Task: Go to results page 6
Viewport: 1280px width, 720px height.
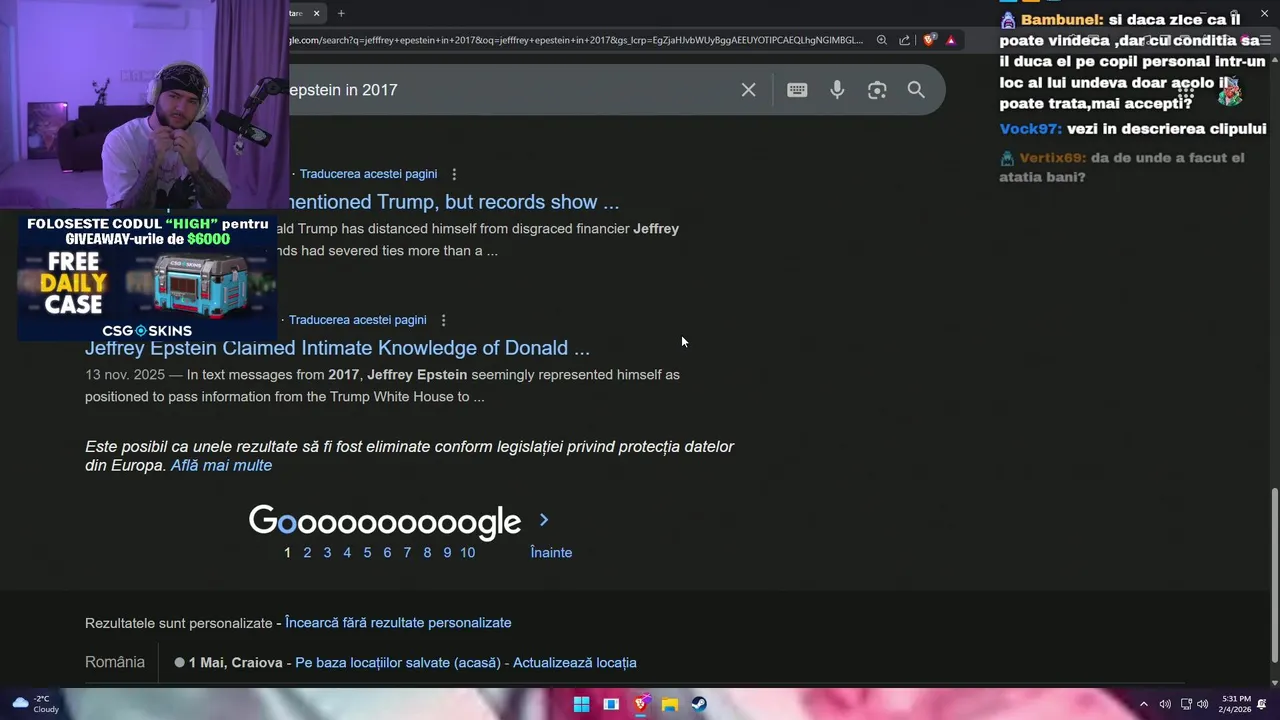Action: [387, 553]
